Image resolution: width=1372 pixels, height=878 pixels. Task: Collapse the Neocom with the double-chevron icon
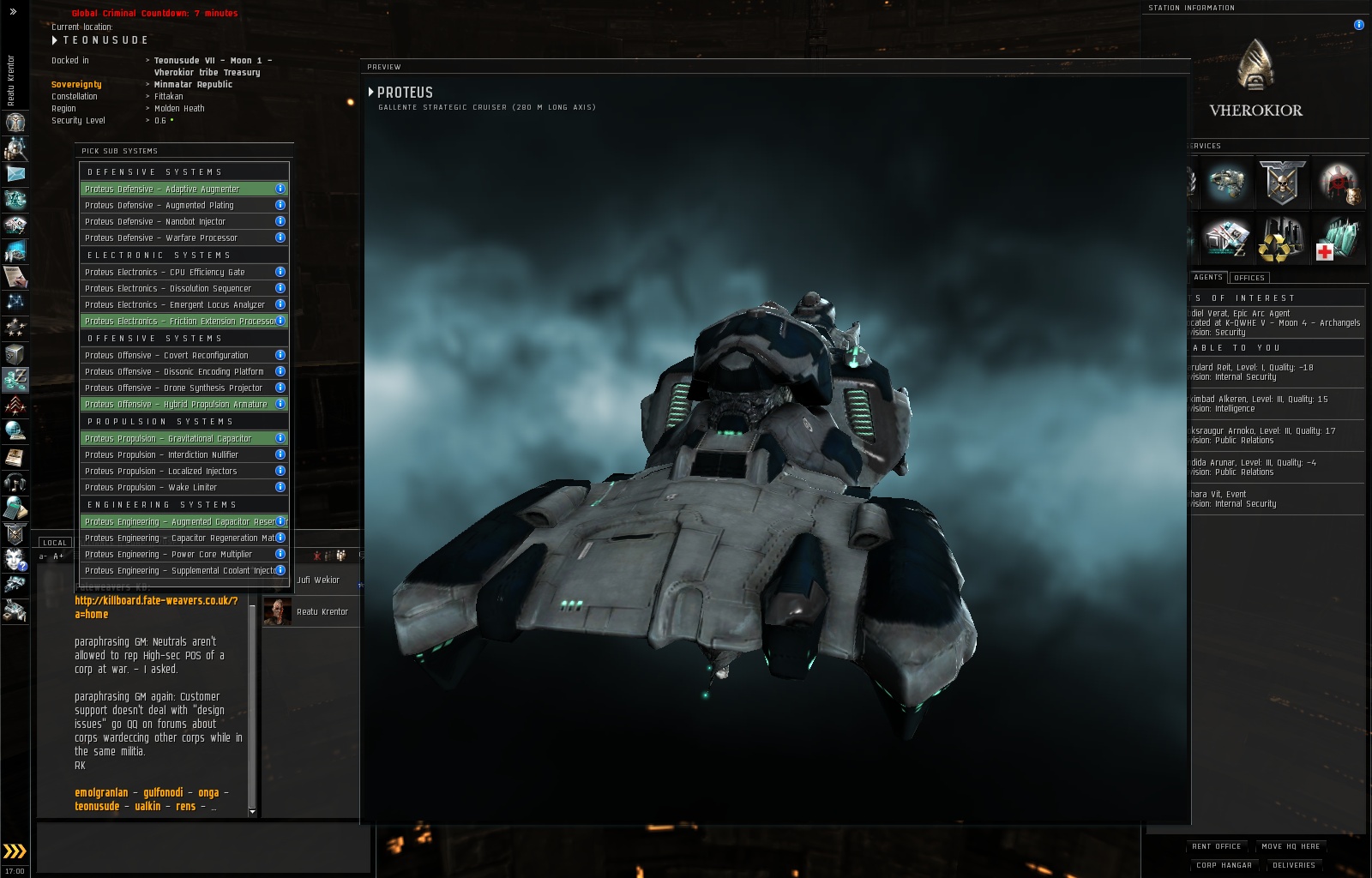[x=13, y=11]
